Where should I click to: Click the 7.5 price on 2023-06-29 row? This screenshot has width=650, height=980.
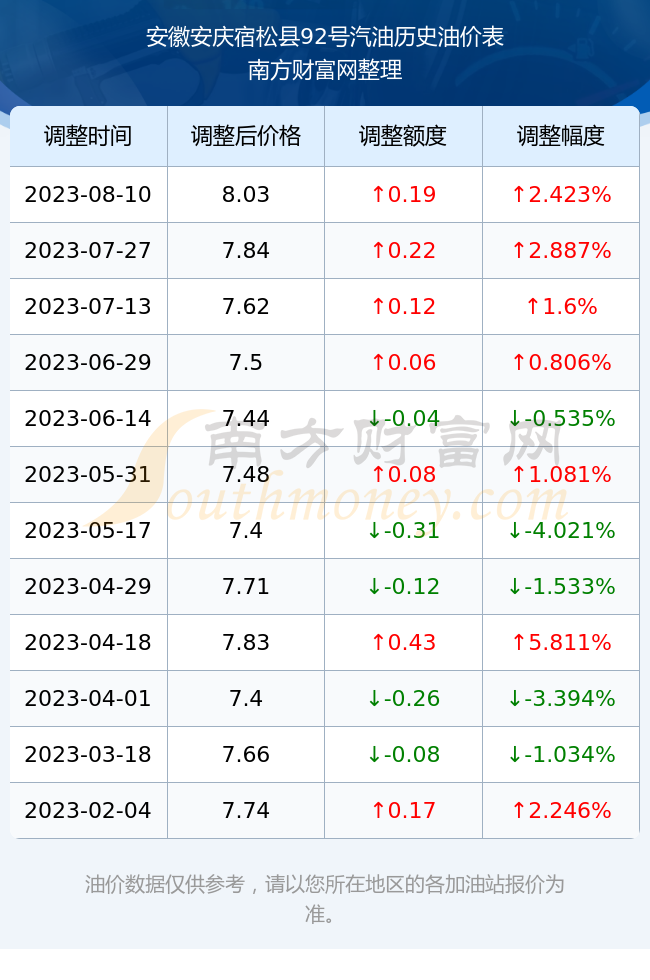(246, 362)
